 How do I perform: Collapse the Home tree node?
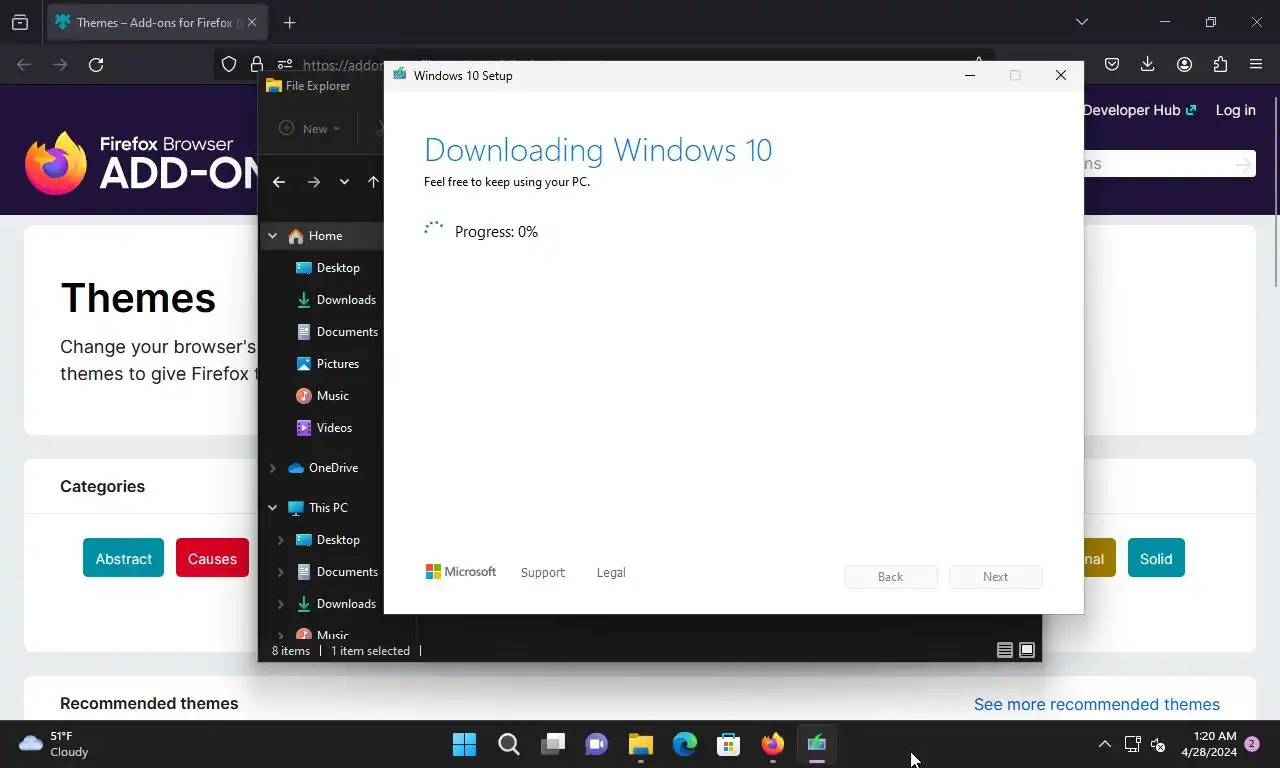pyautogui.click(x=272, y=236)
